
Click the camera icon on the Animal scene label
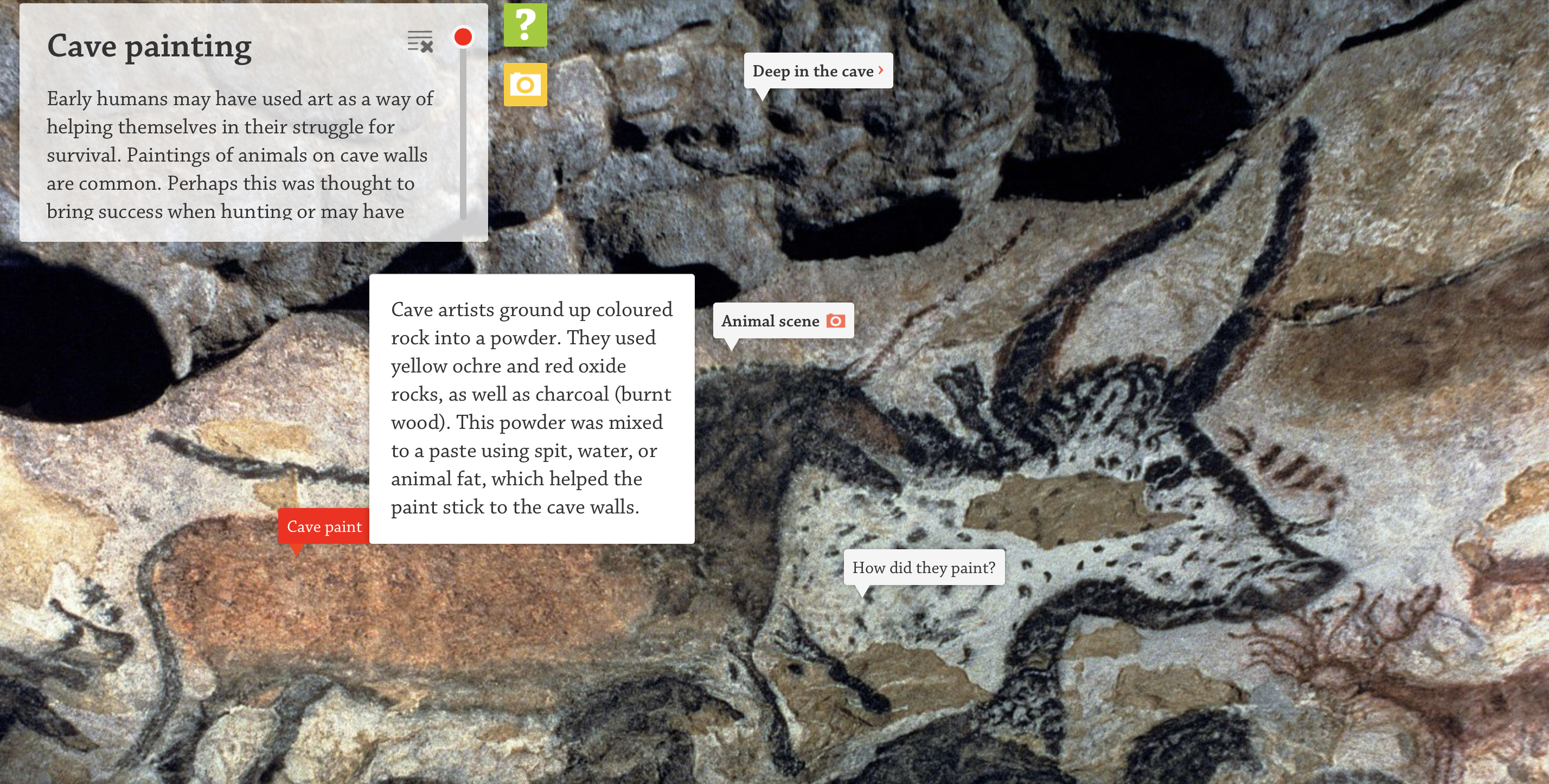tap(835, 320)
